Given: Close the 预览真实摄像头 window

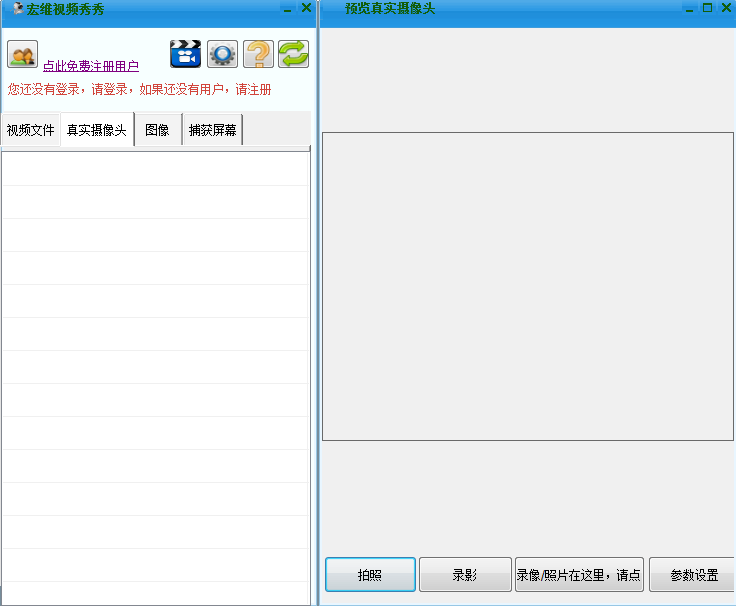Looking at the screenshot, I should click(726, 8).
